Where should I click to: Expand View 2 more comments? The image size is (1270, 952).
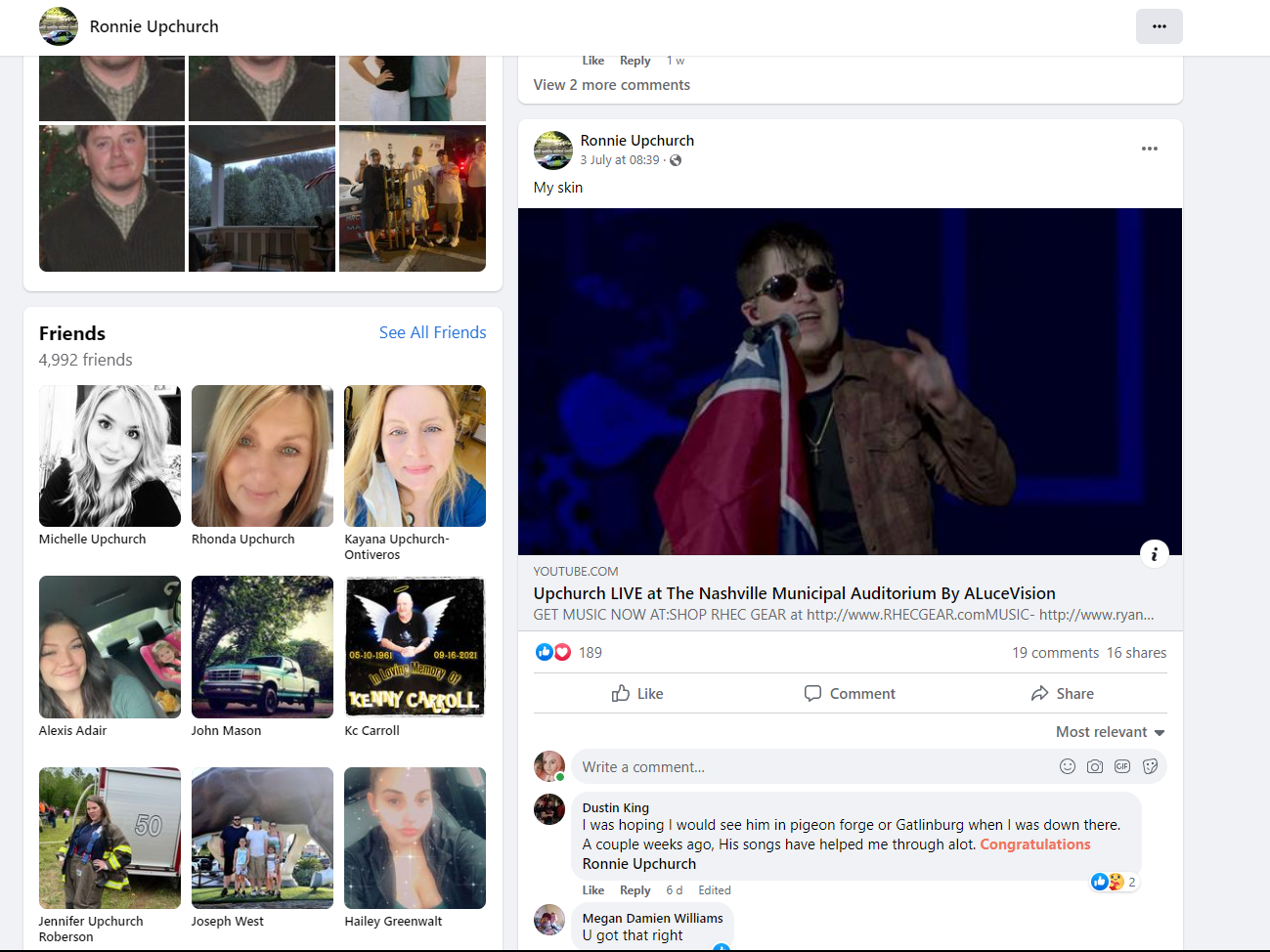pyautogui.click(x=611, y=85)
